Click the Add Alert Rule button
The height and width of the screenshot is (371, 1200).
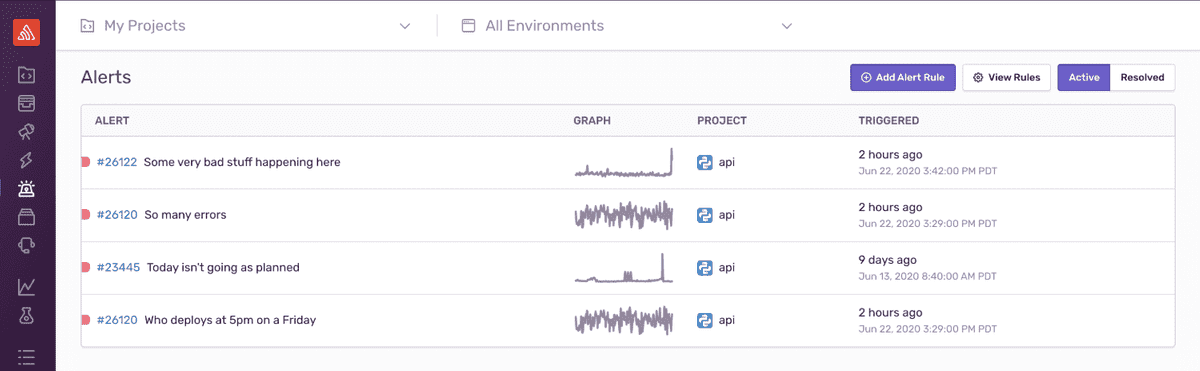903,78
